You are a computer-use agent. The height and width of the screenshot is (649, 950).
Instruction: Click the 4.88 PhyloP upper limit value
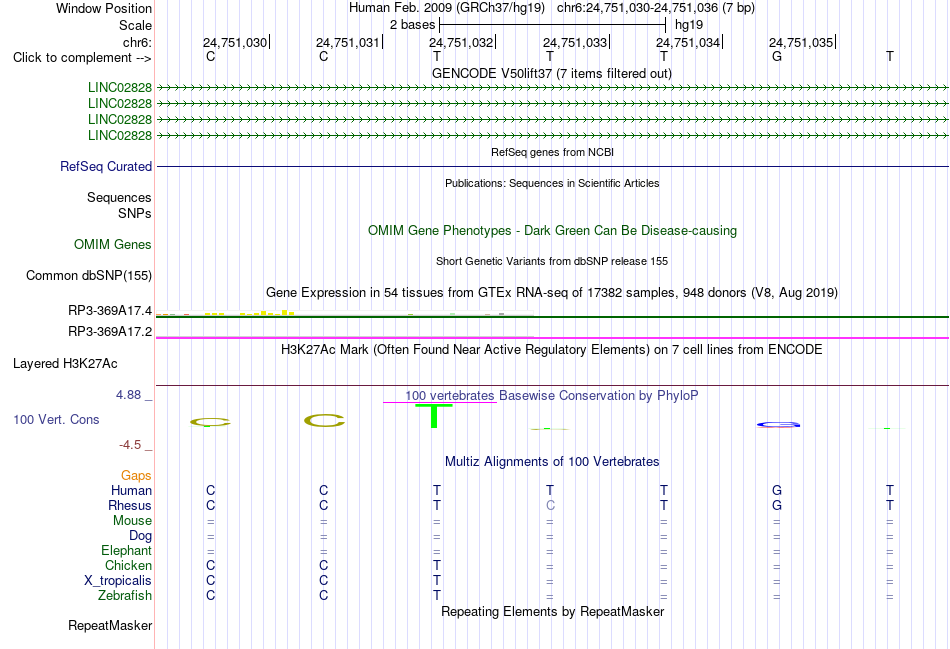(x=128, y=394)
